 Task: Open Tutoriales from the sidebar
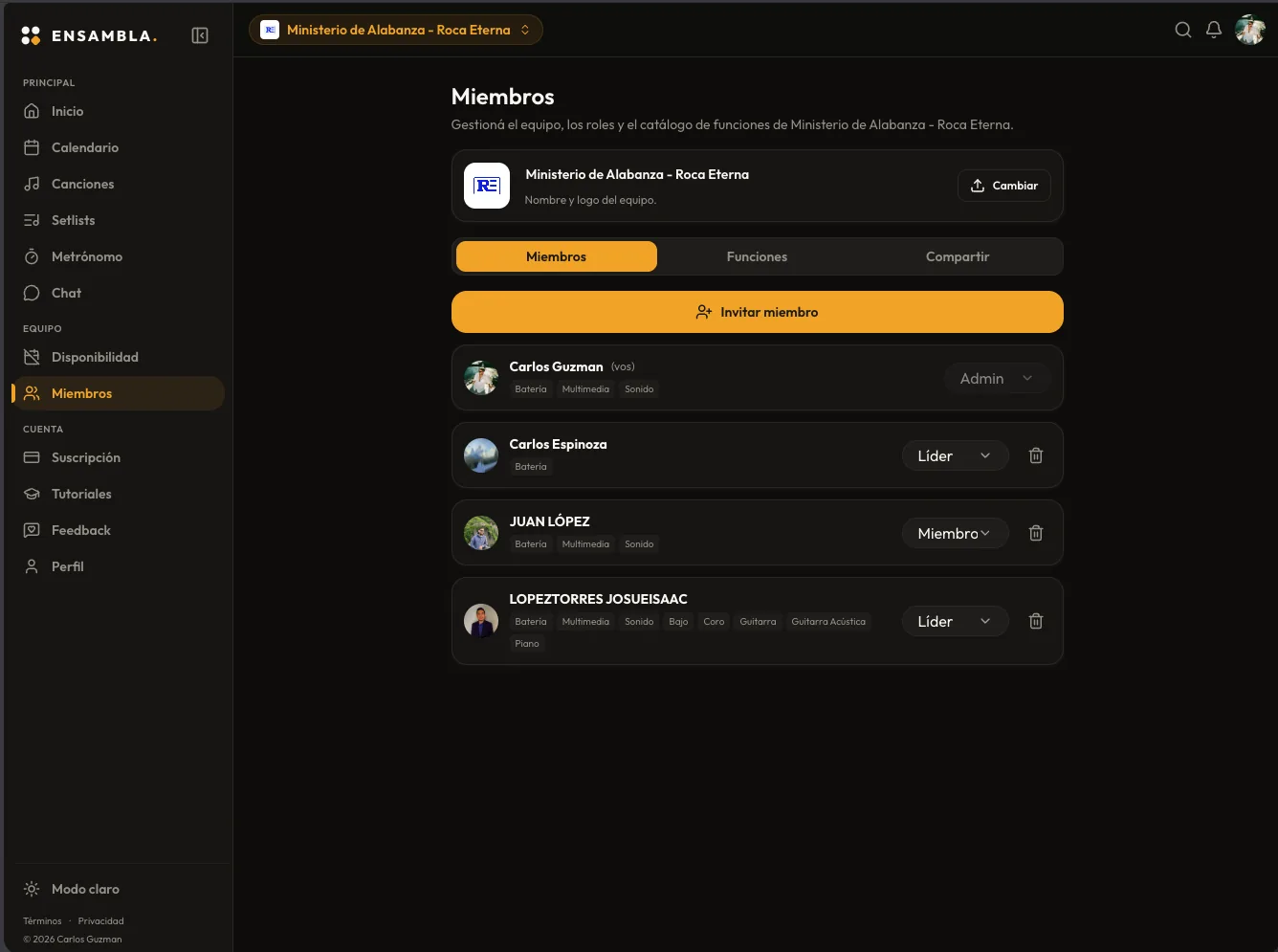[x=119, y=494]
